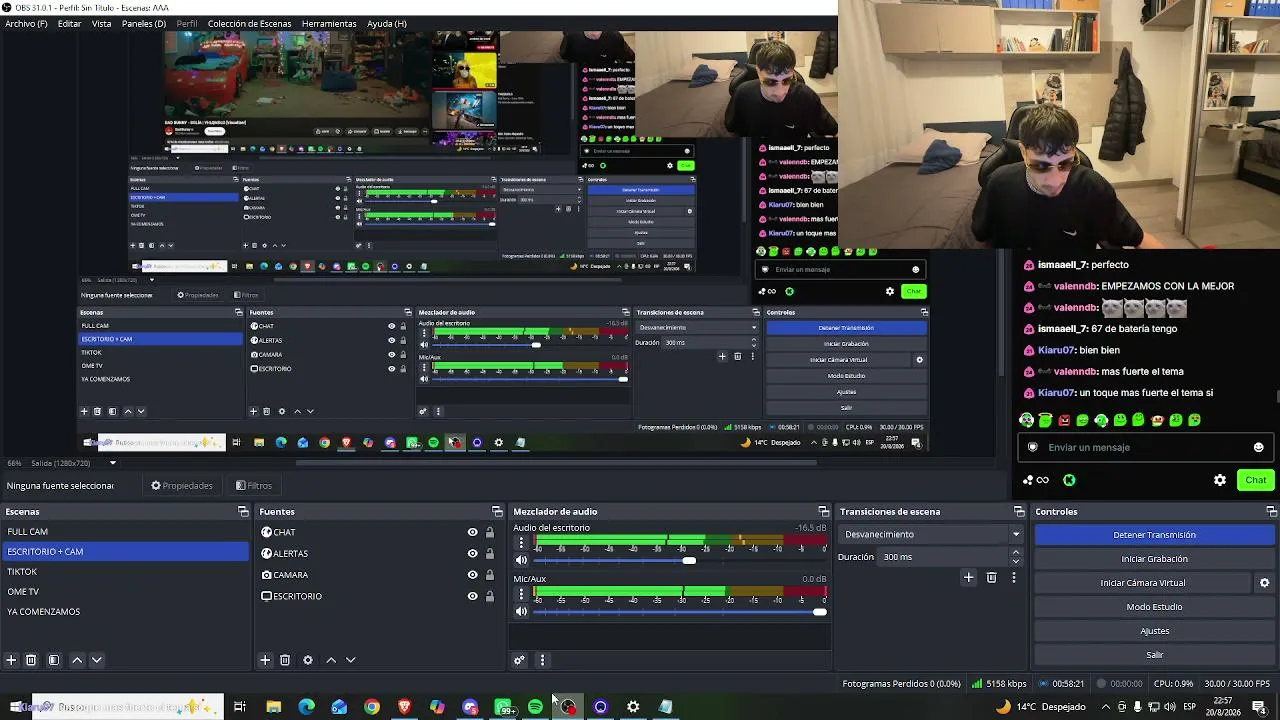Image resolution: width=1280 pixels, height=720 pixels.
Task: Move the selected source down in Fuentes
Action: (x=351, y=660)
